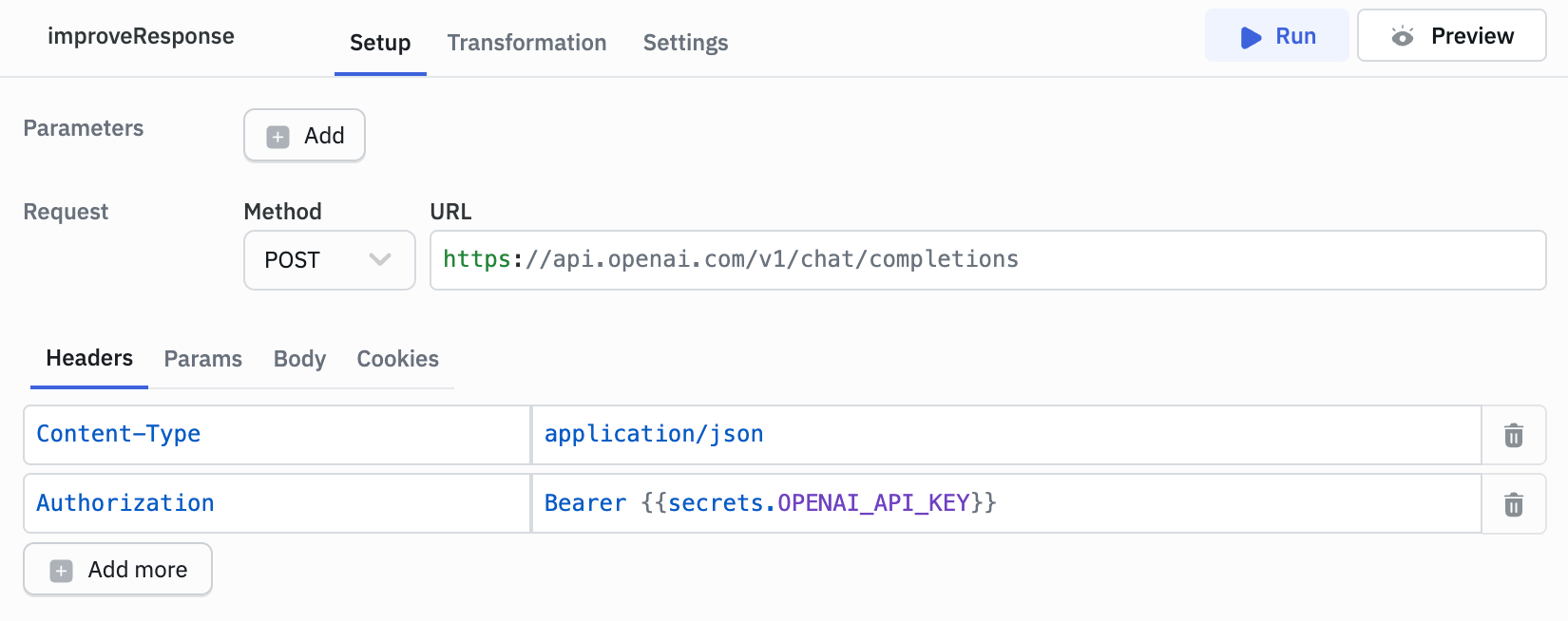The width and height of the screenshot is (1568, 621).
Task: Select the Headers tab
Action: 89,358
